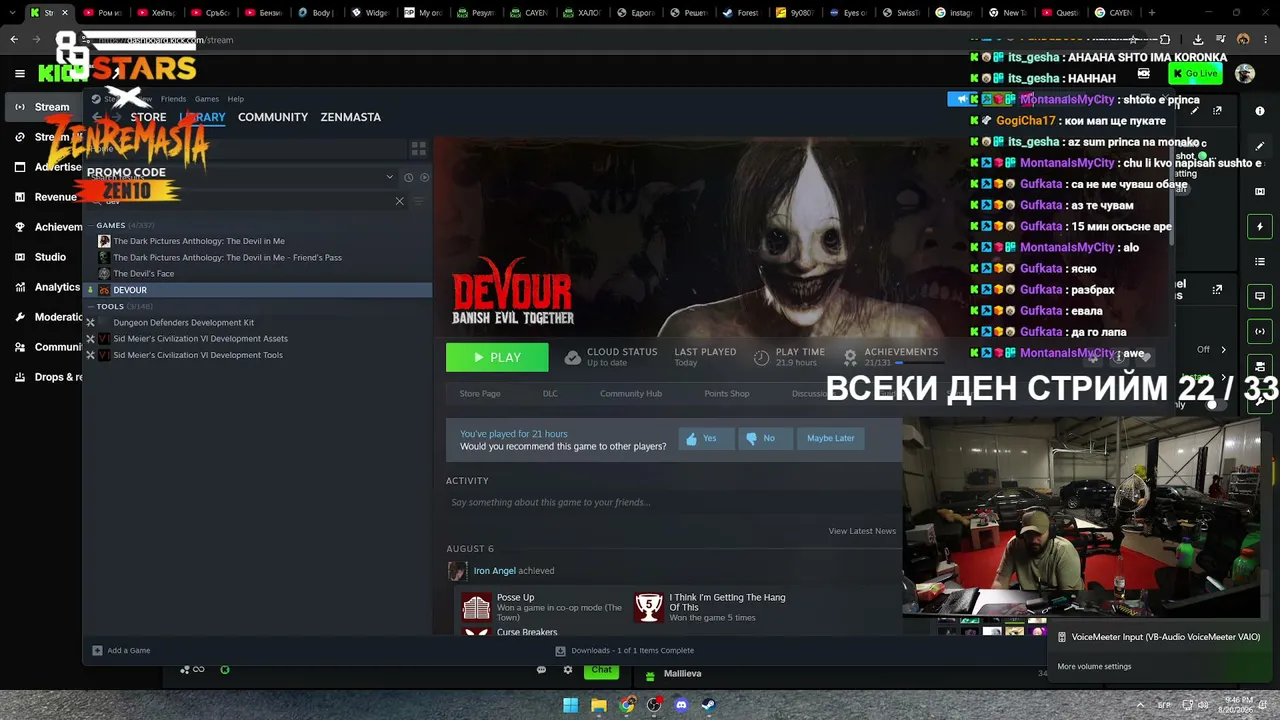Select DEVOUR in the Steam library list
This screenshot has width=1280, height=720.
pyautogui.click(x=257, y=290)
